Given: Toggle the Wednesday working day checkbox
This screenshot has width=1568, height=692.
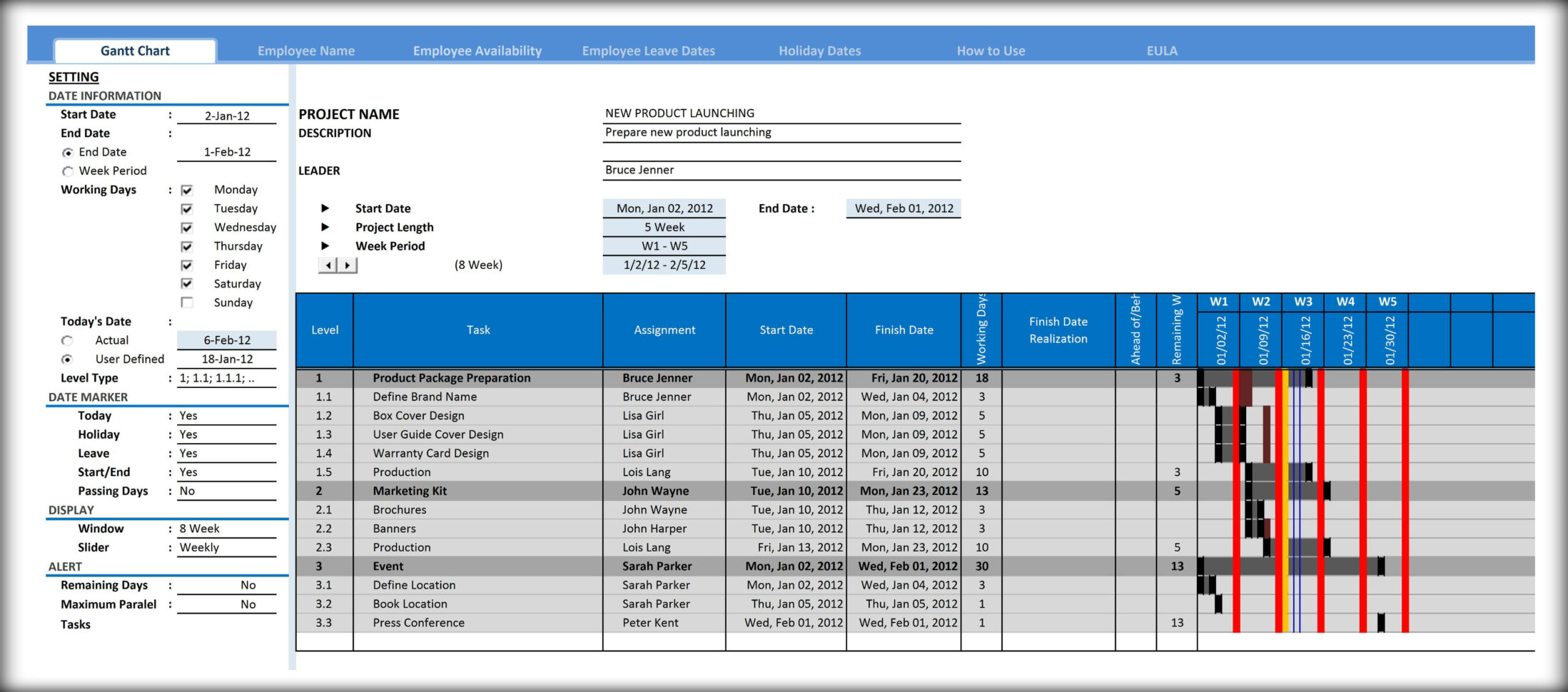Looking at the screenshot, I should click(x=187, y=228).
